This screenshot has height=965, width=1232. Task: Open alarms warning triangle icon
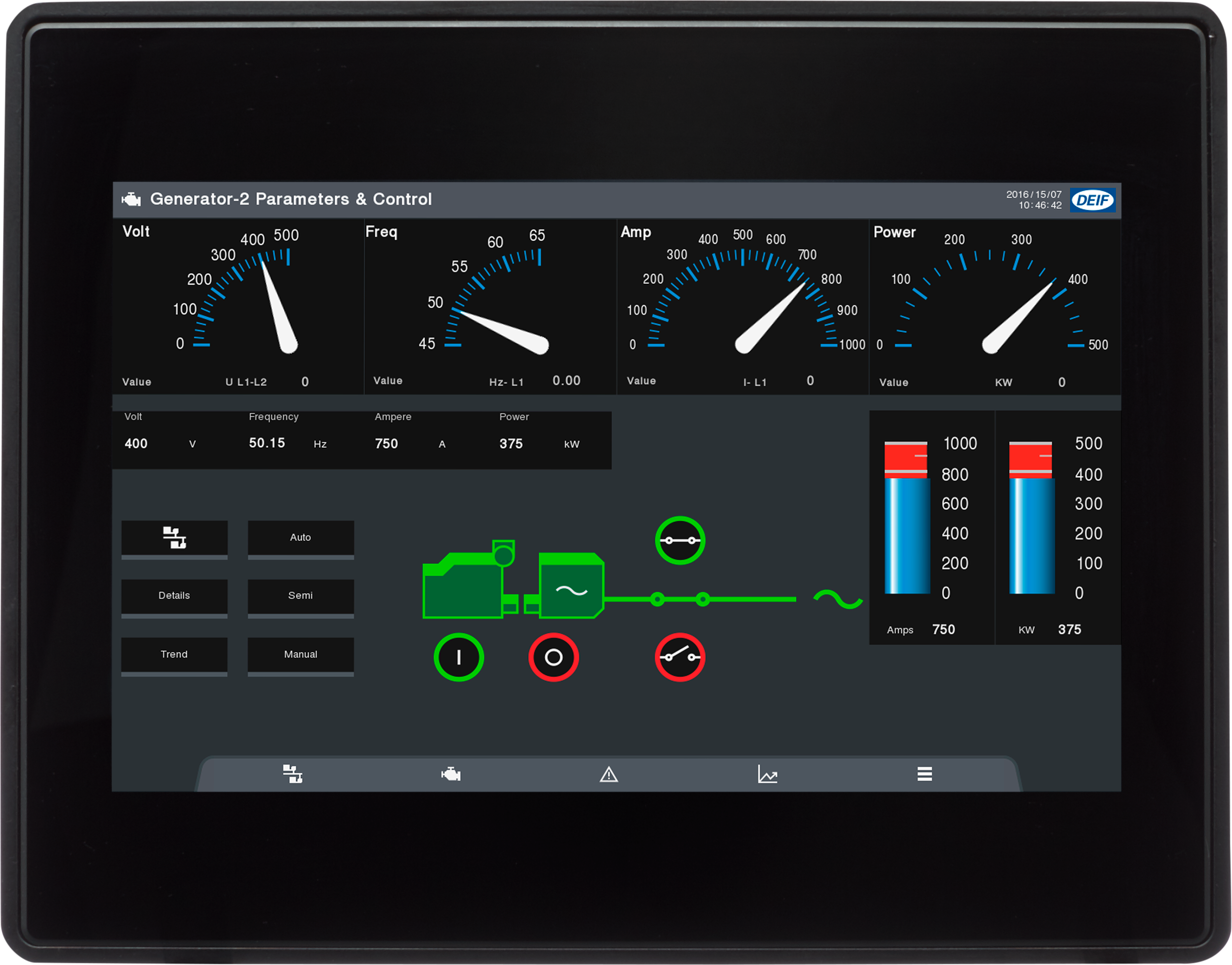[608, 774]
